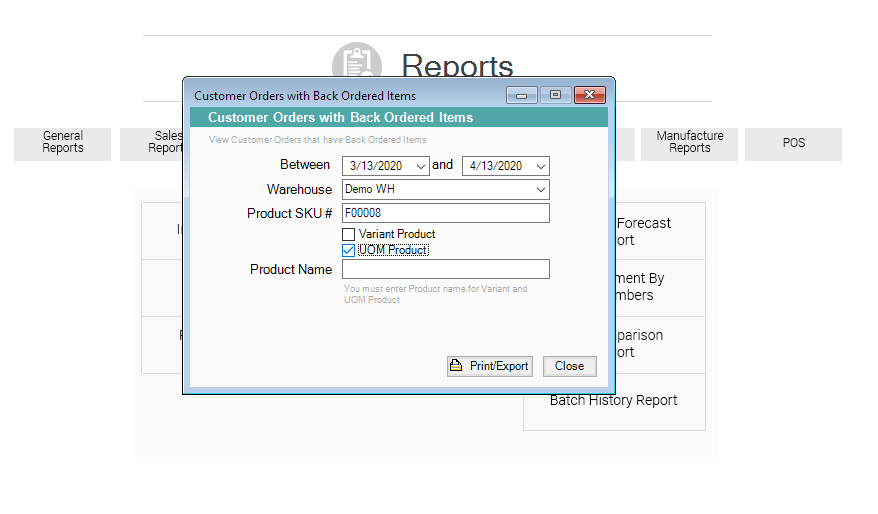Select the POS reports tab
Viewport: 878px width, 514px height.
tap(793, 143)
